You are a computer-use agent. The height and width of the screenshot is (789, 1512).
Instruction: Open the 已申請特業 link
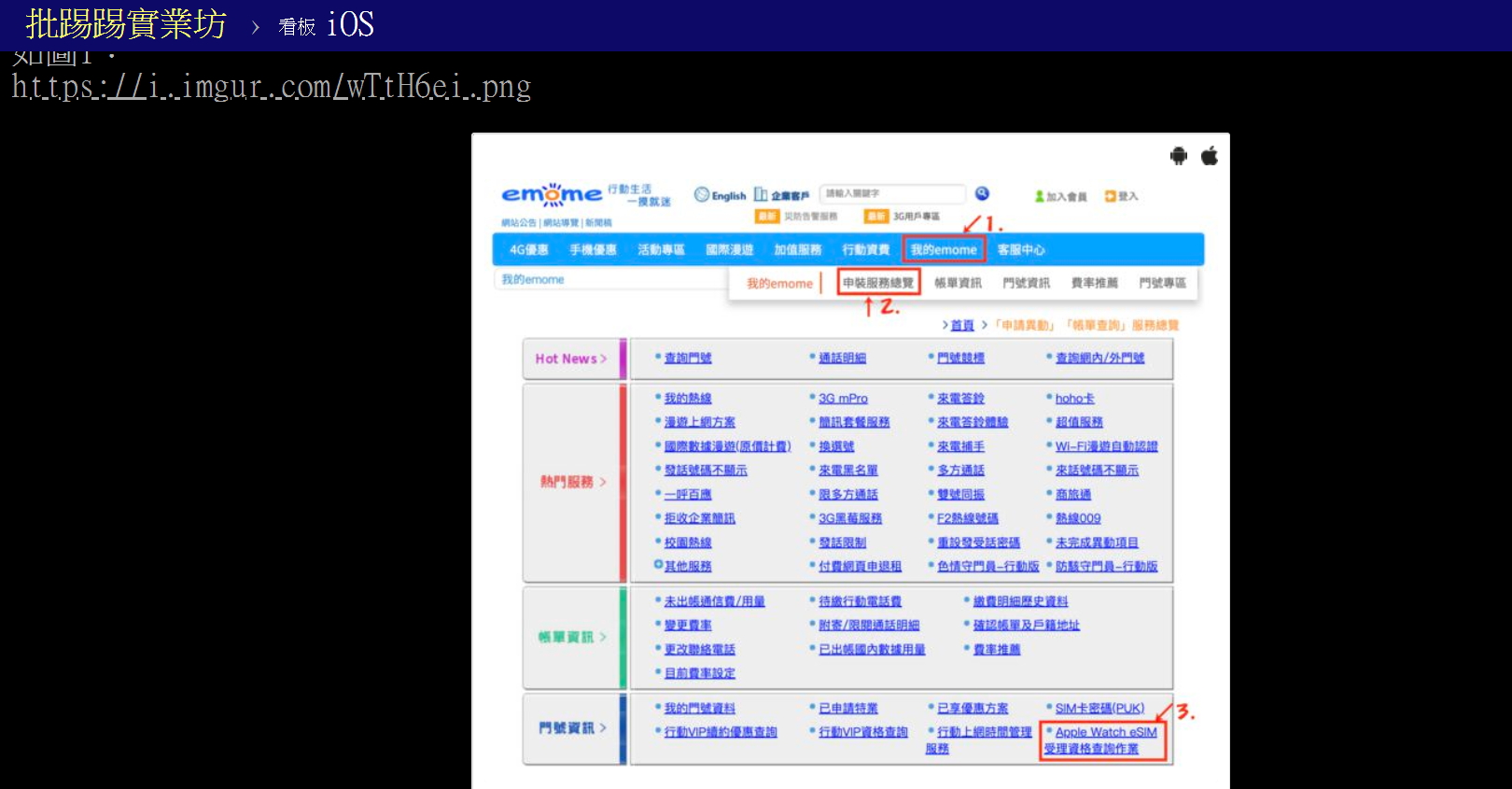pos(848,709)
